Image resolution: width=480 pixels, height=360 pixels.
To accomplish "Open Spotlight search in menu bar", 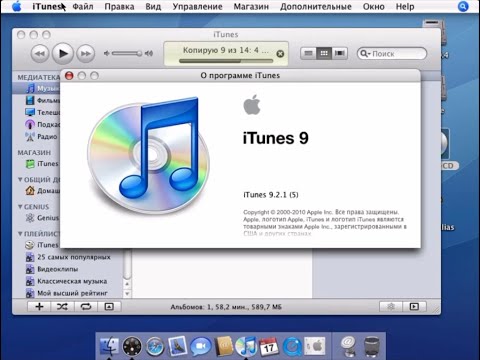I will pyautogui.click(x=463, y=6).
